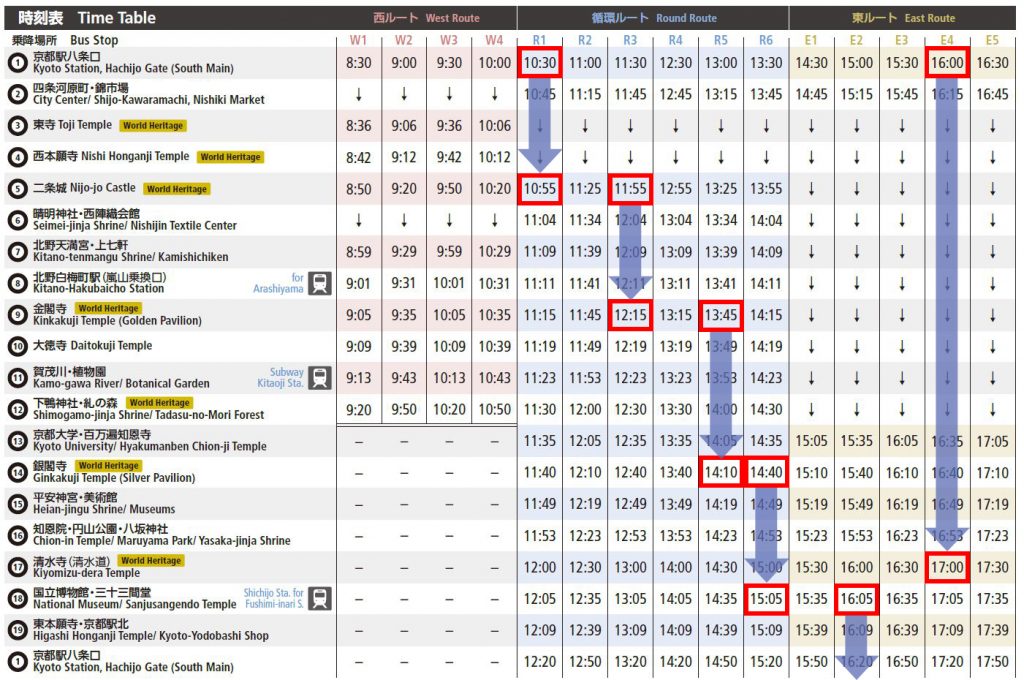
Task: Click the train icon for Fushimi-inari at National Museum
Action: 320,598
